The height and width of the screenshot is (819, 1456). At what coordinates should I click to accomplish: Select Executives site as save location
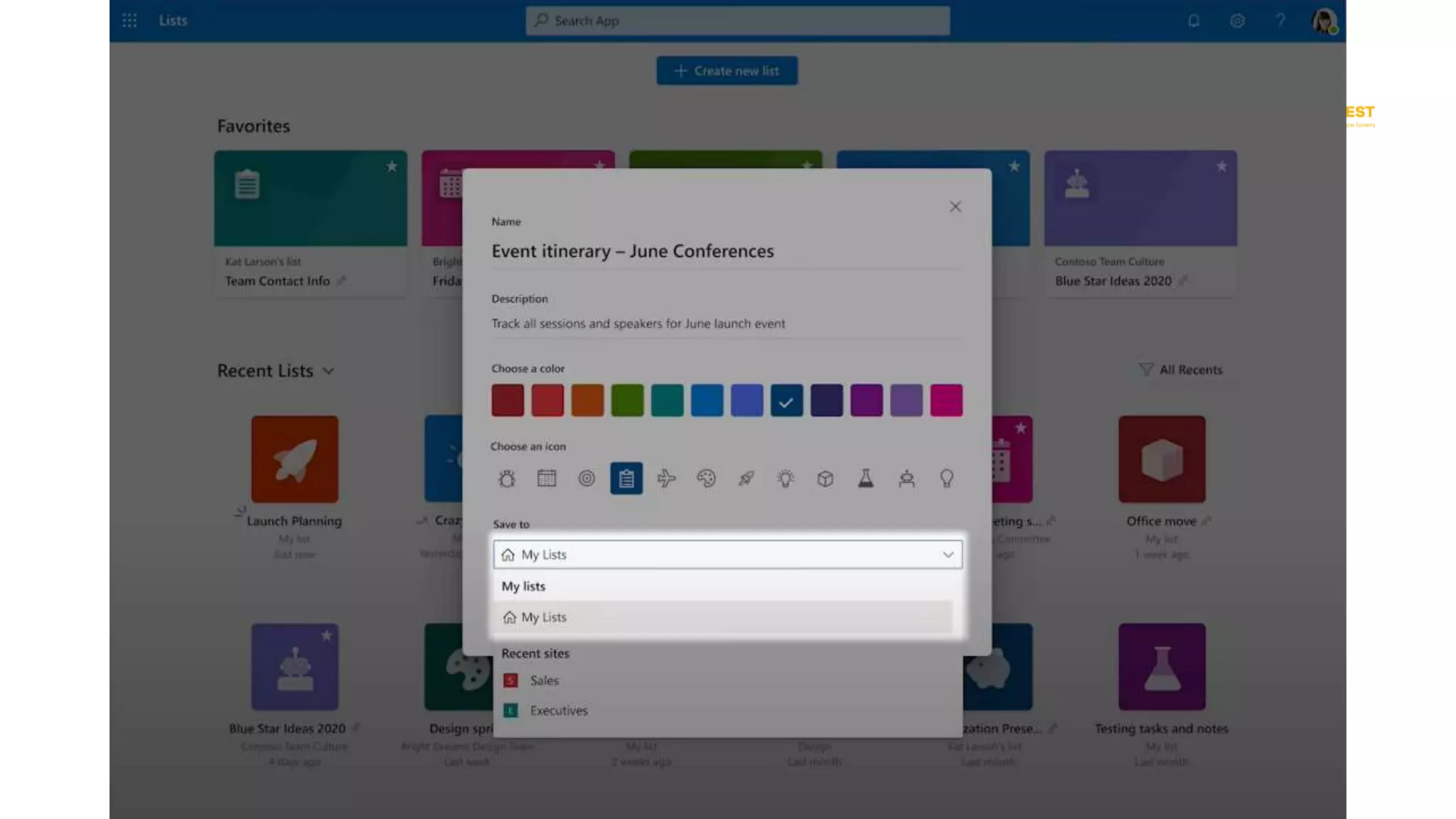[x=559, y=710]
